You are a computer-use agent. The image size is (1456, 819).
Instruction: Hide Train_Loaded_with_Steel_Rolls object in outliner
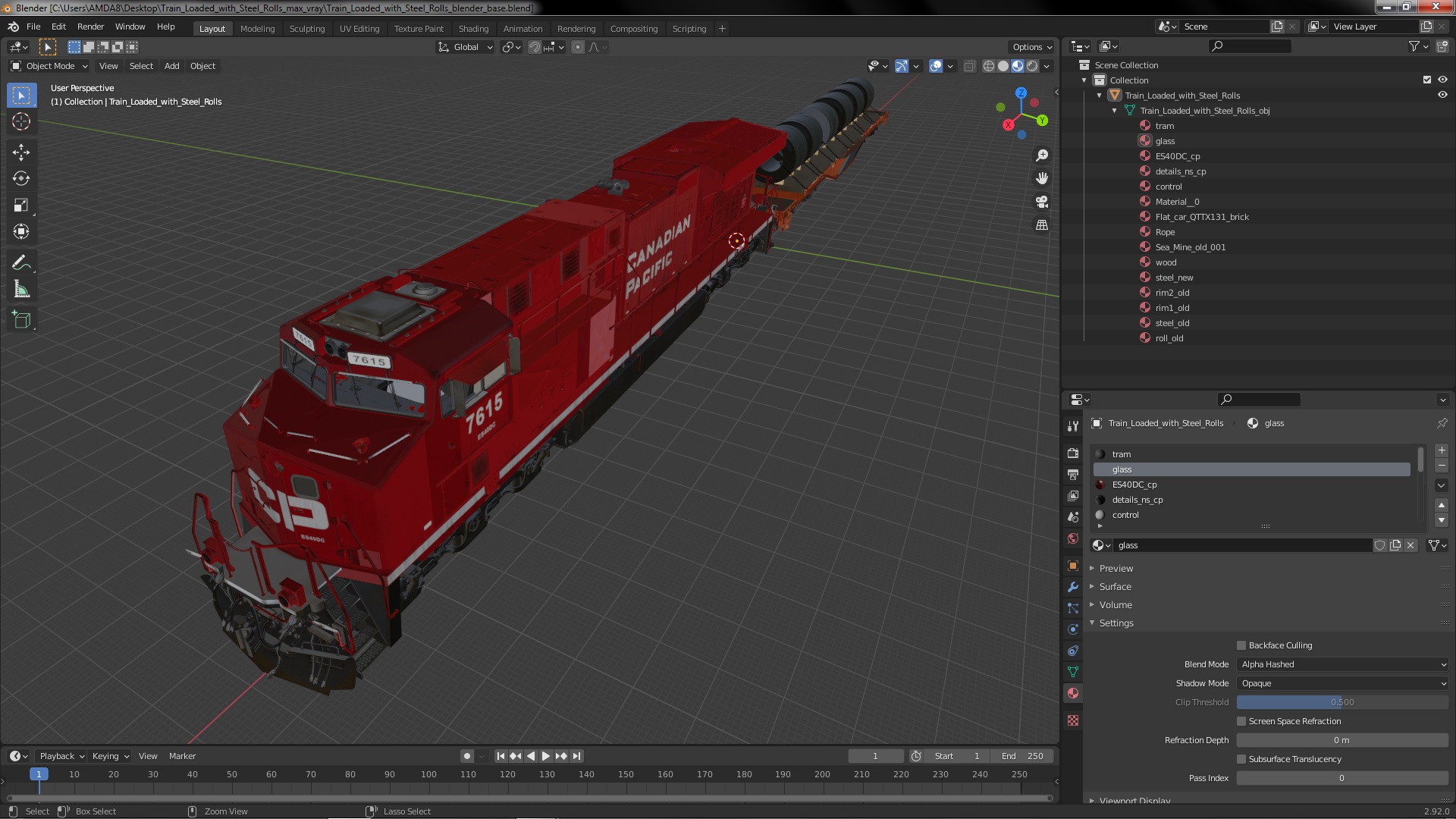tap(1442, 95)
